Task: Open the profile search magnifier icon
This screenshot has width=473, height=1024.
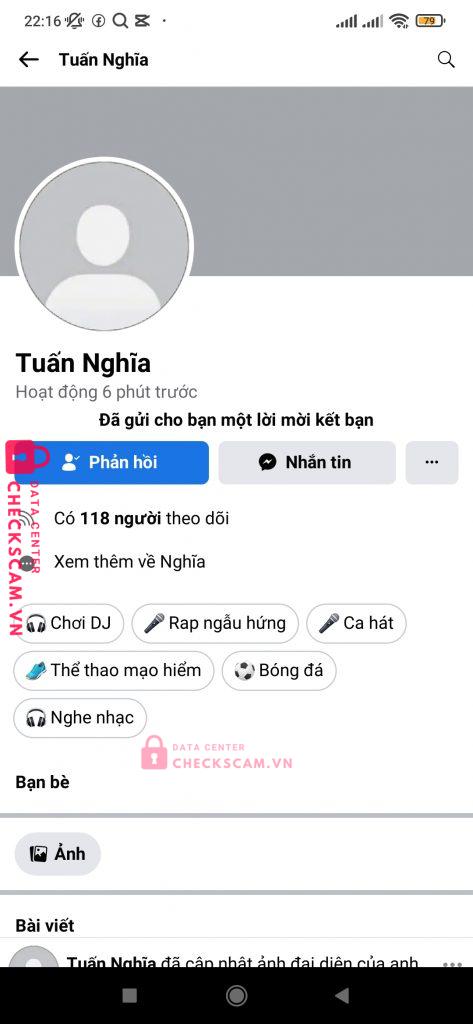Action: click(x=446, y=60)
